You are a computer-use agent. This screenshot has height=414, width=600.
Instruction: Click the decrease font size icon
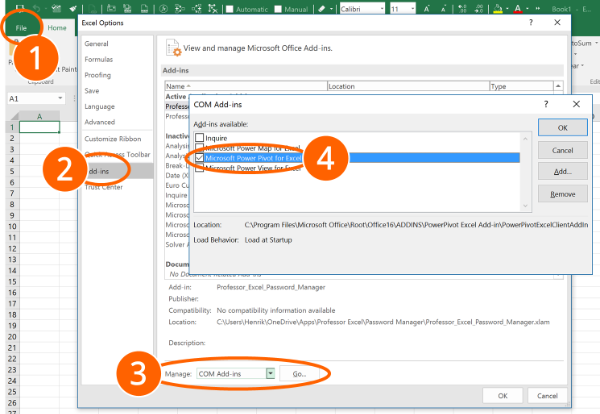tap(443, 8)
